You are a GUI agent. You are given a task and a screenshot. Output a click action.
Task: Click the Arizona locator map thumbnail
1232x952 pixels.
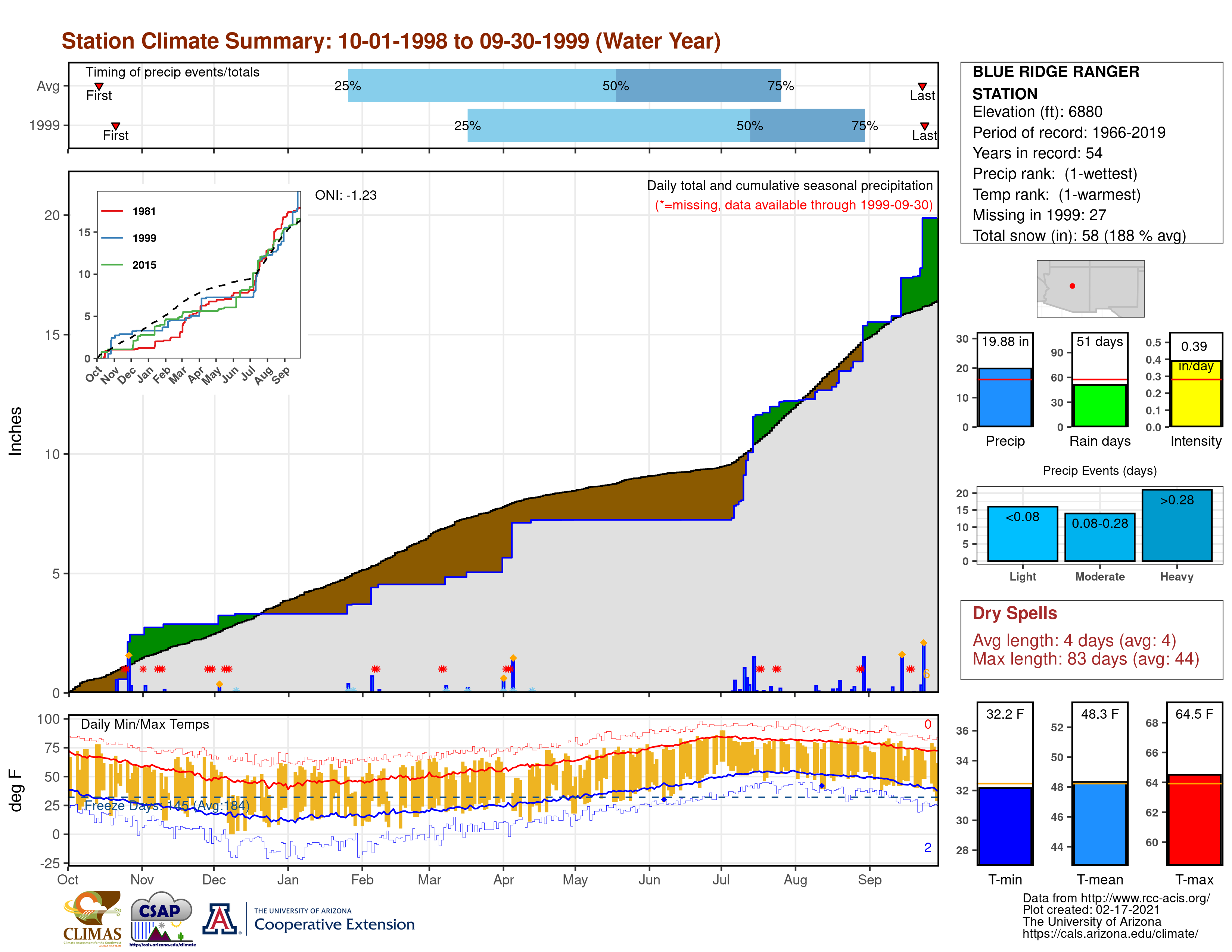1091,288
